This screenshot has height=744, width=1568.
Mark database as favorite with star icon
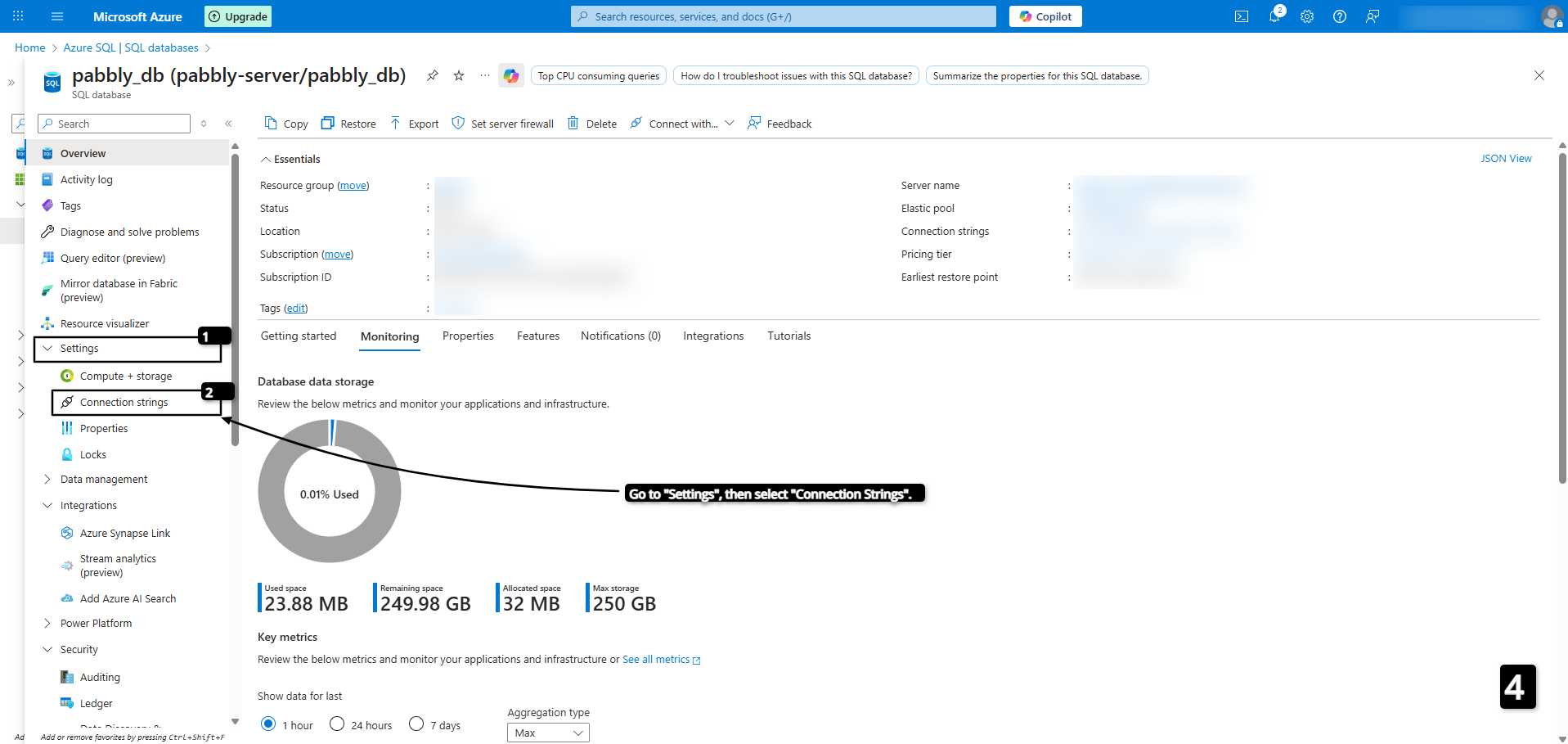tap(459, 76)
